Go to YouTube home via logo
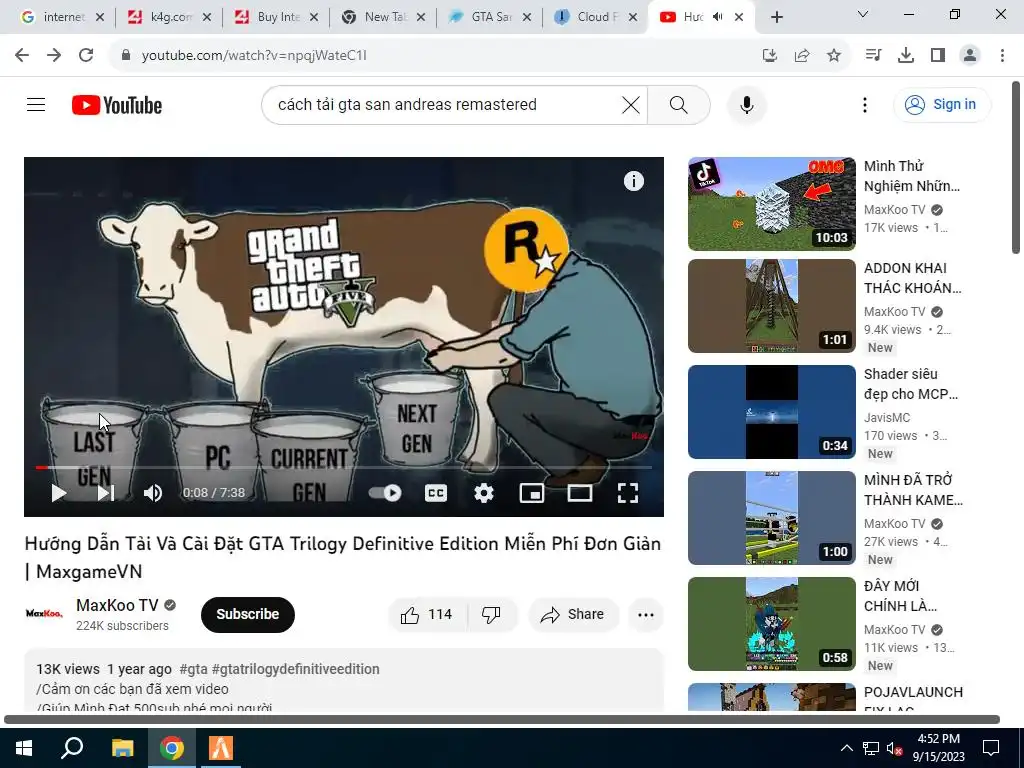Viewport: 1024px width, 768px height. tap(117, 105)
